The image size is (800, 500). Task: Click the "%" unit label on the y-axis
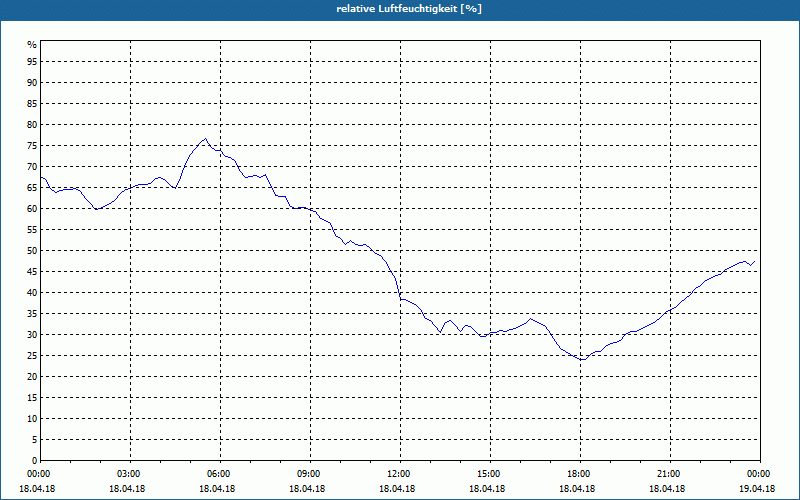click(x=32, y=45)
